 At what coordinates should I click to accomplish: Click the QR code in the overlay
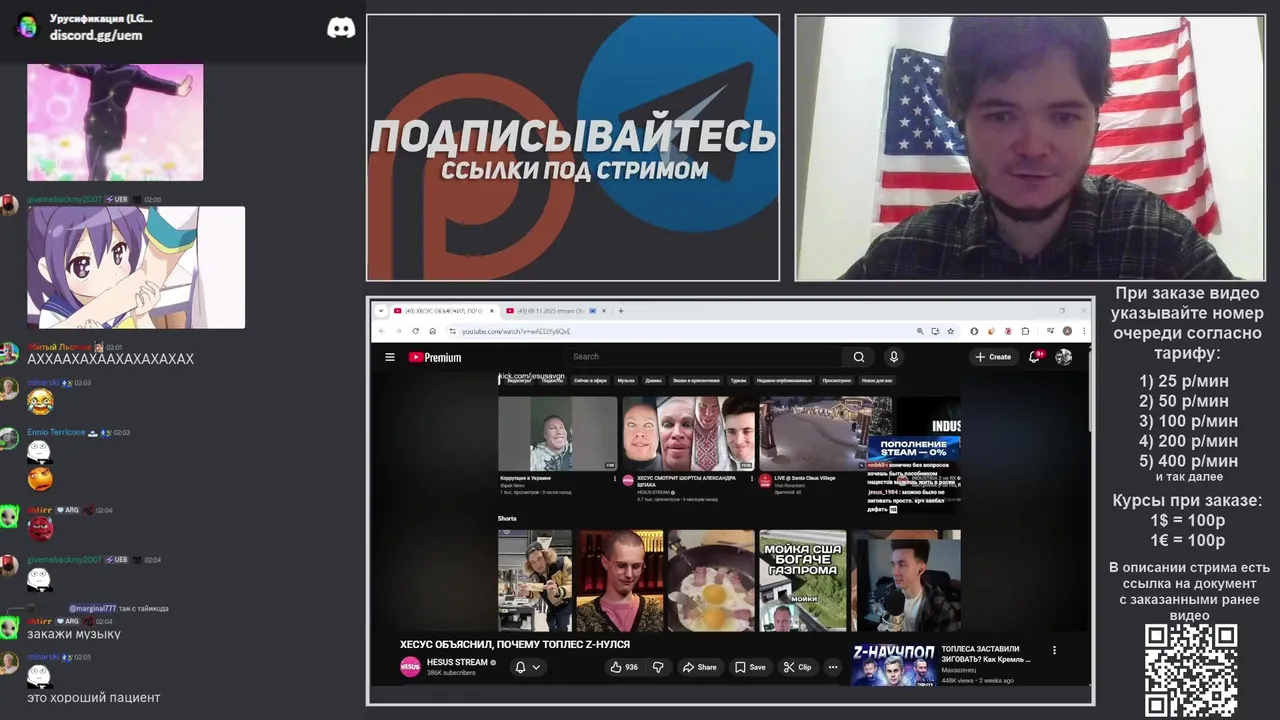(1191, 671)
